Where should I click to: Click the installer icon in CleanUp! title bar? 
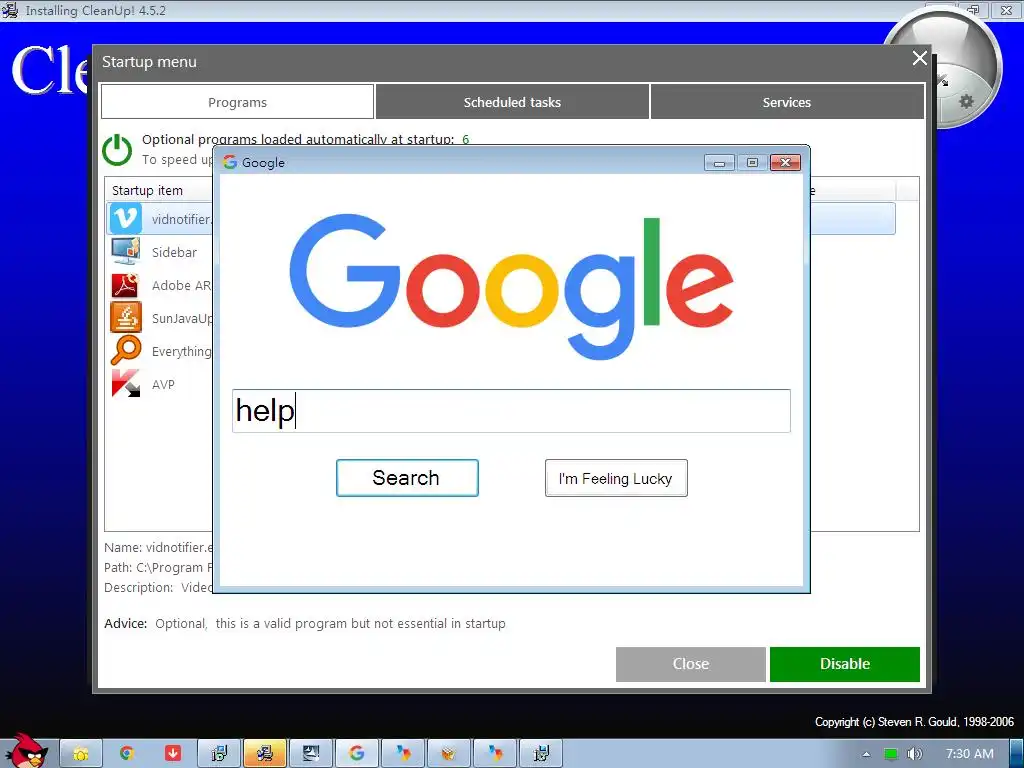click(x=10, y=10)
